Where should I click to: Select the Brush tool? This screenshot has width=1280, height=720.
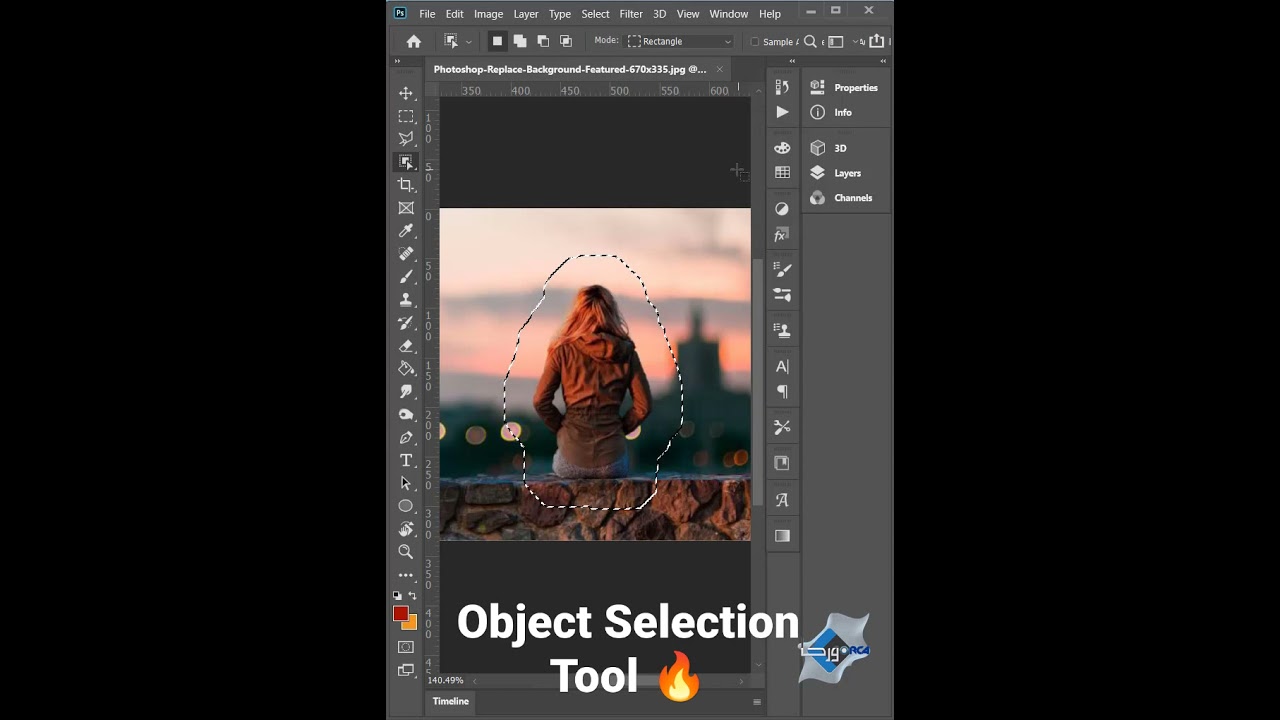tap(406, 276)
